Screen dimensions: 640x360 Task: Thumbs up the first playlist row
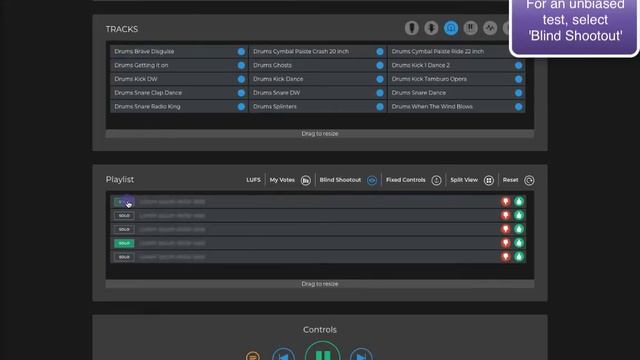tap(519, 201)
